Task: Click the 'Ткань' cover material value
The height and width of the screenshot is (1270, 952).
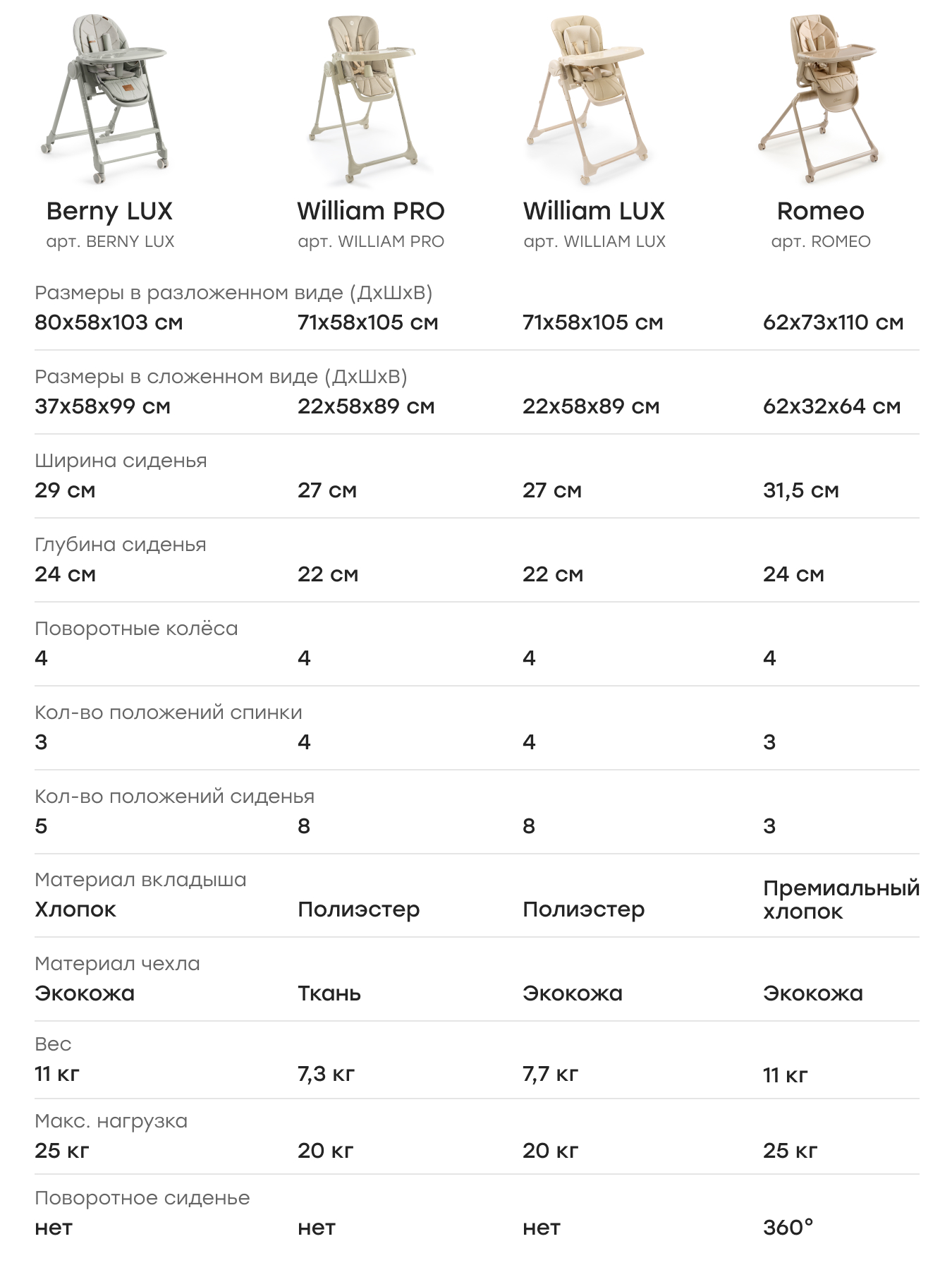Action: [x=329, y=993]
